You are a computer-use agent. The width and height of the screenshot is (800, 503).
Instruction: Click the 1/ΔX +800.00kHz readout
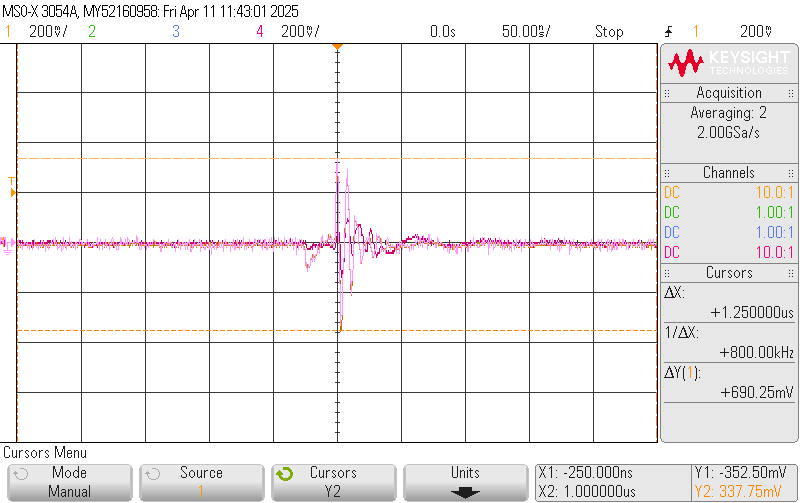[x=729, y=343]
